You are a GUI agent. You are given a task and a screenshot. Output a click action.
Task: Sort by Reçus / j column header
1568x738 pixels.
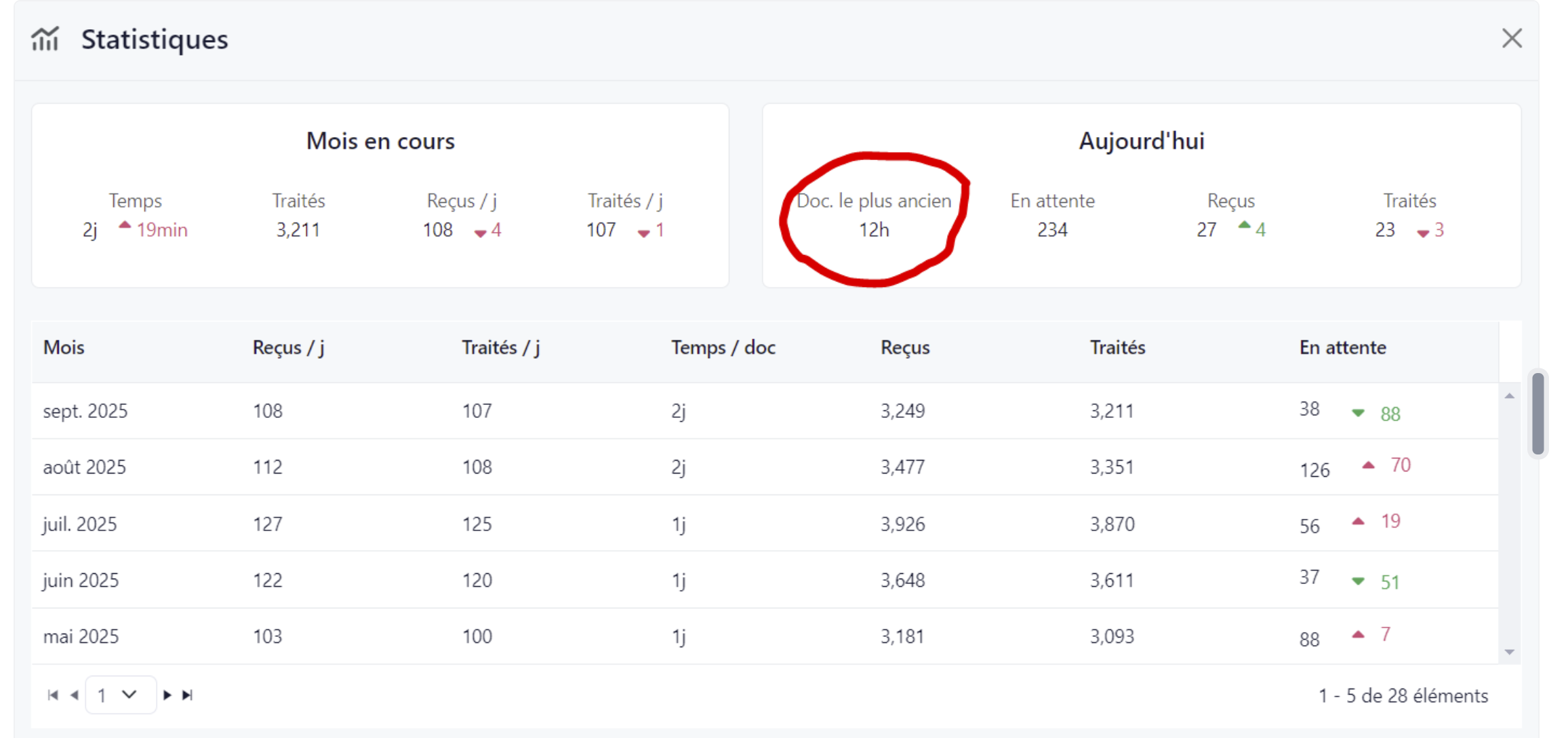pyautogui.click(x=288, y=347)
